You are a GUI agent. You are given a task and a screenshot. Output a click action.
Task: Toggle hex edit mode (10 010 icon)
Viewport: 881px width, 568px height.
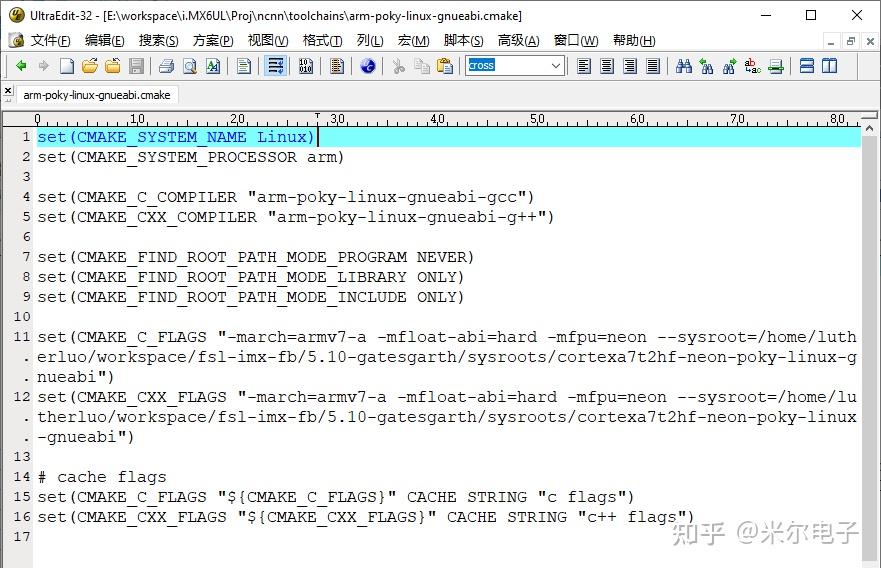point(306,66)
